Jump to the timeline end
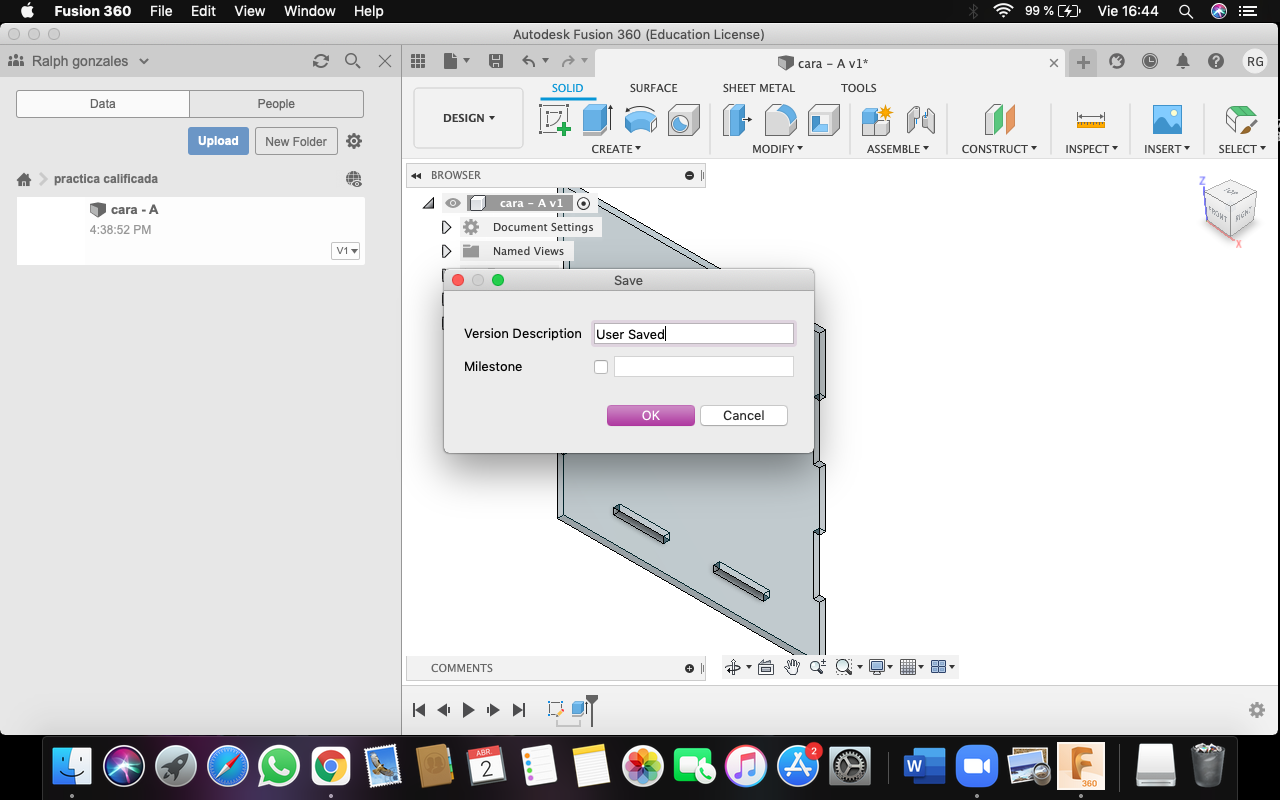This screenshot has height=800, width=1280. [x=518, y=710]
